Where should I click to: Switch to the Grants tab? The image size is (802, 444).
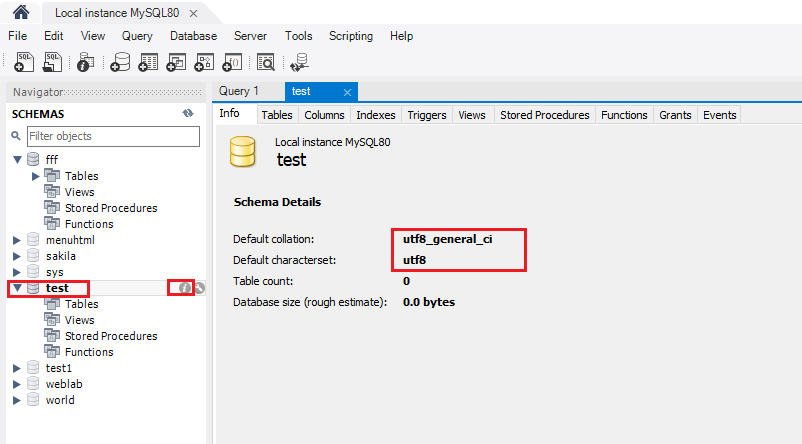tap(675, 115)
